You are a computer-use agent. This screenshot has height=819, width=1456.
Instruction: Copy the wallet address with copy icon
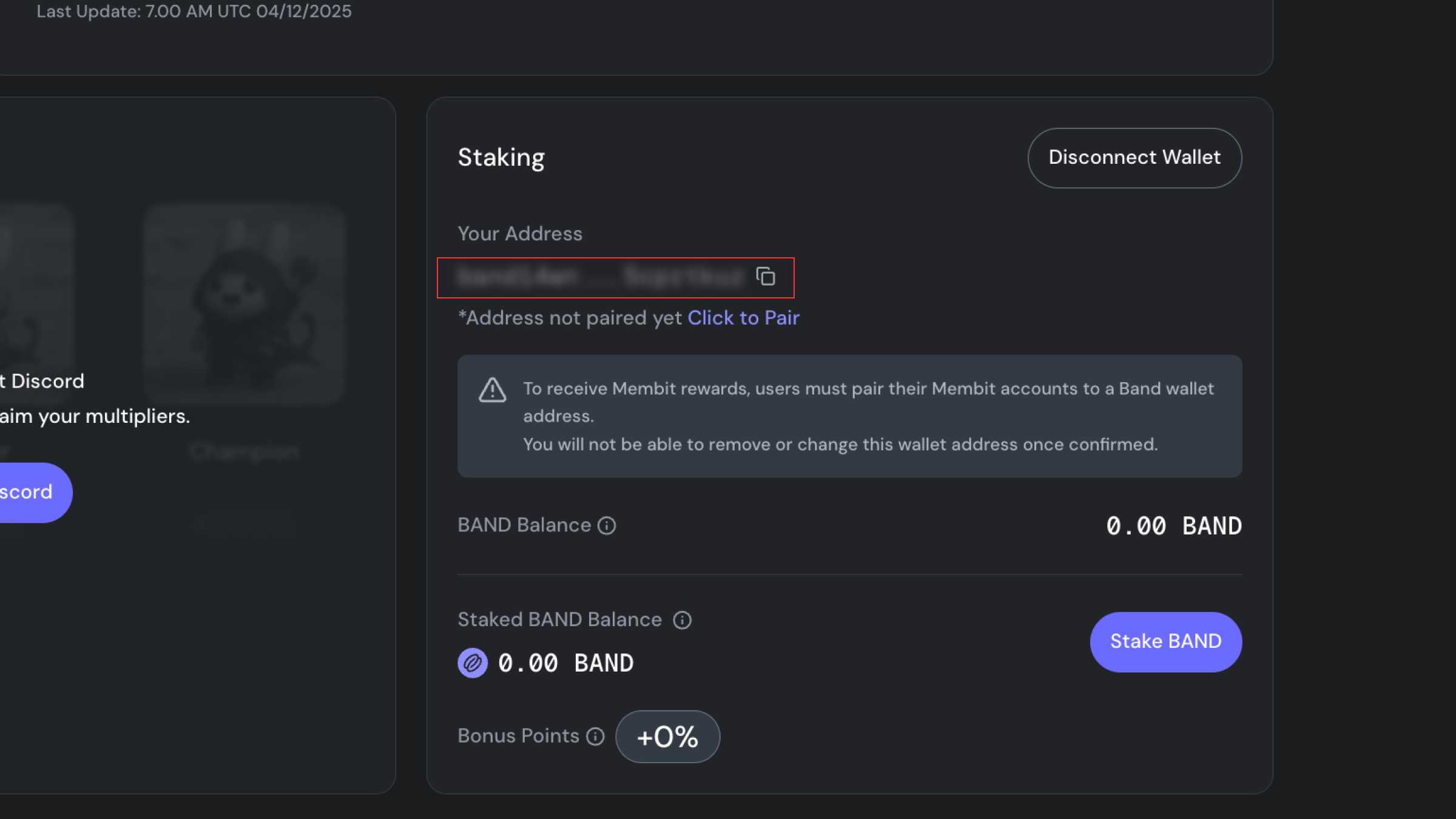click(766, 277)
